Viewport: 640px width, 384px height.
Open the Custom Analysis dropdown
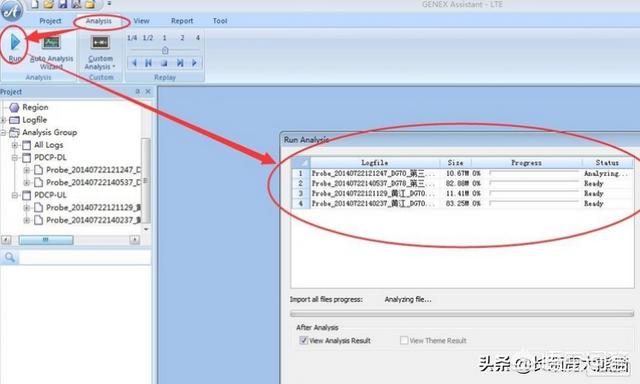pos(100,52)
